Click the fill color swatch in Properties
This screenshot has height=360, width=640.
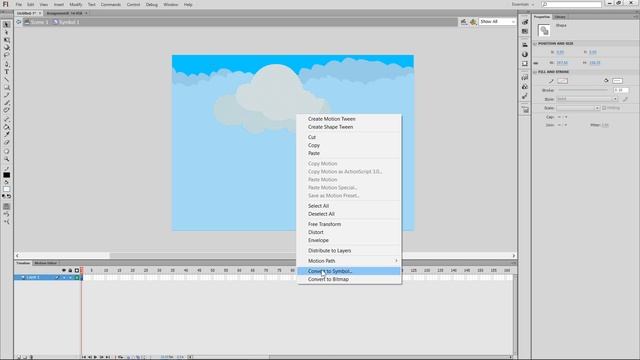point(617,81)
